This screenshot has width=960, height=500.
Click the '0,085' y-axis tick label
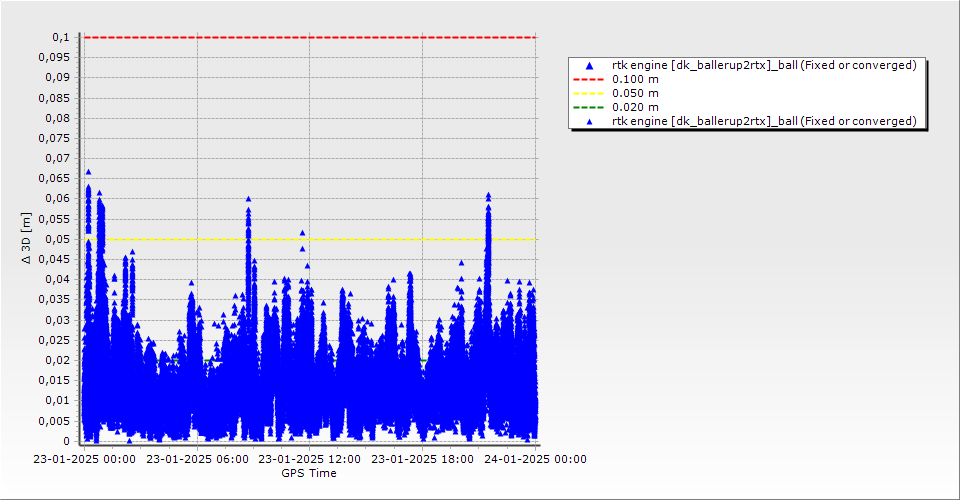tap(54, 98)
